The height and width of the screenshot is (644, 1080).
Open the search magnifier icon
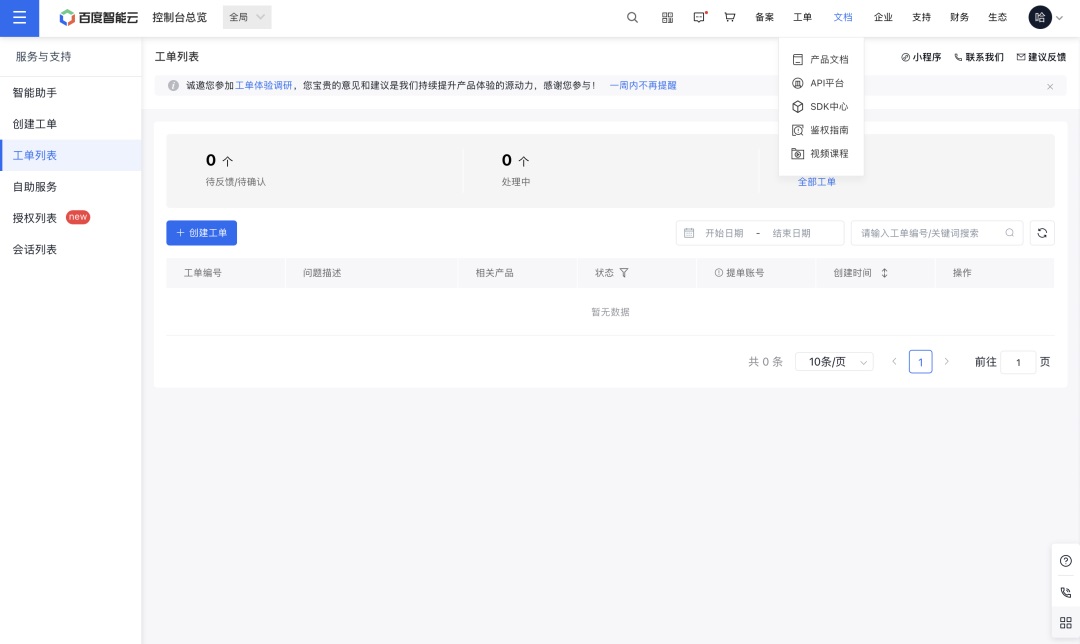tap(632, 17)
